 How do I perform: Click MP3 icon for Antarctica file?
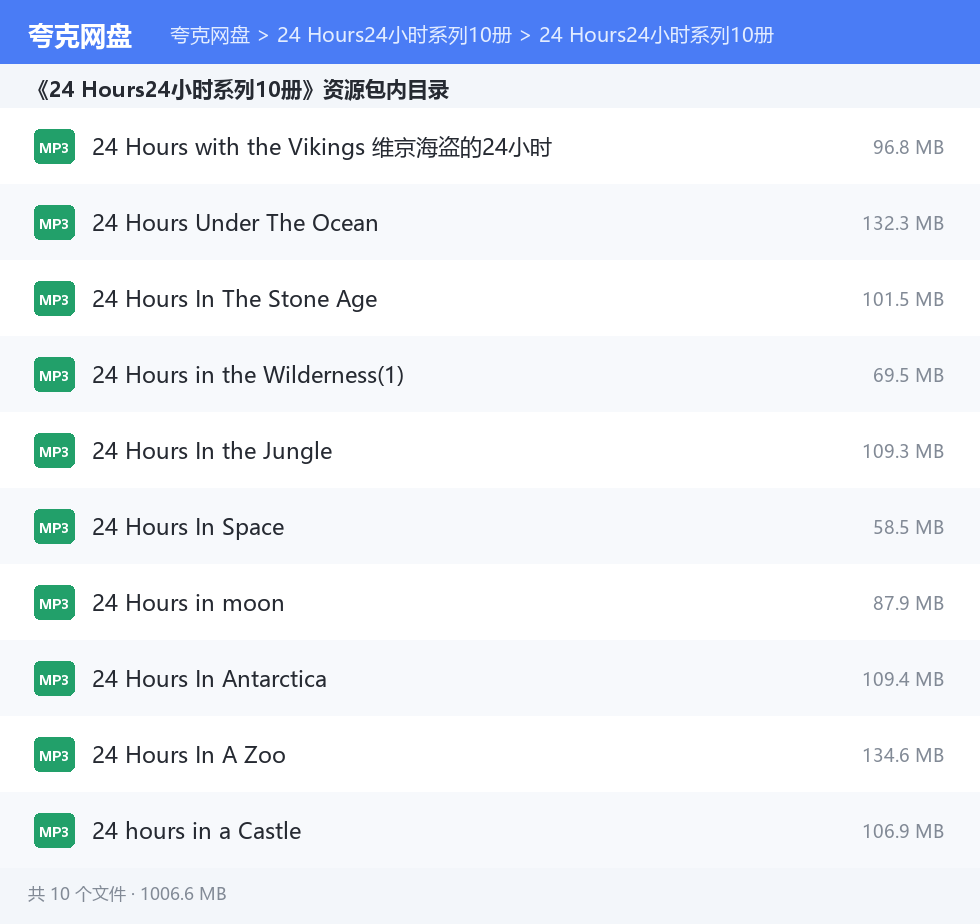(54, 679)
